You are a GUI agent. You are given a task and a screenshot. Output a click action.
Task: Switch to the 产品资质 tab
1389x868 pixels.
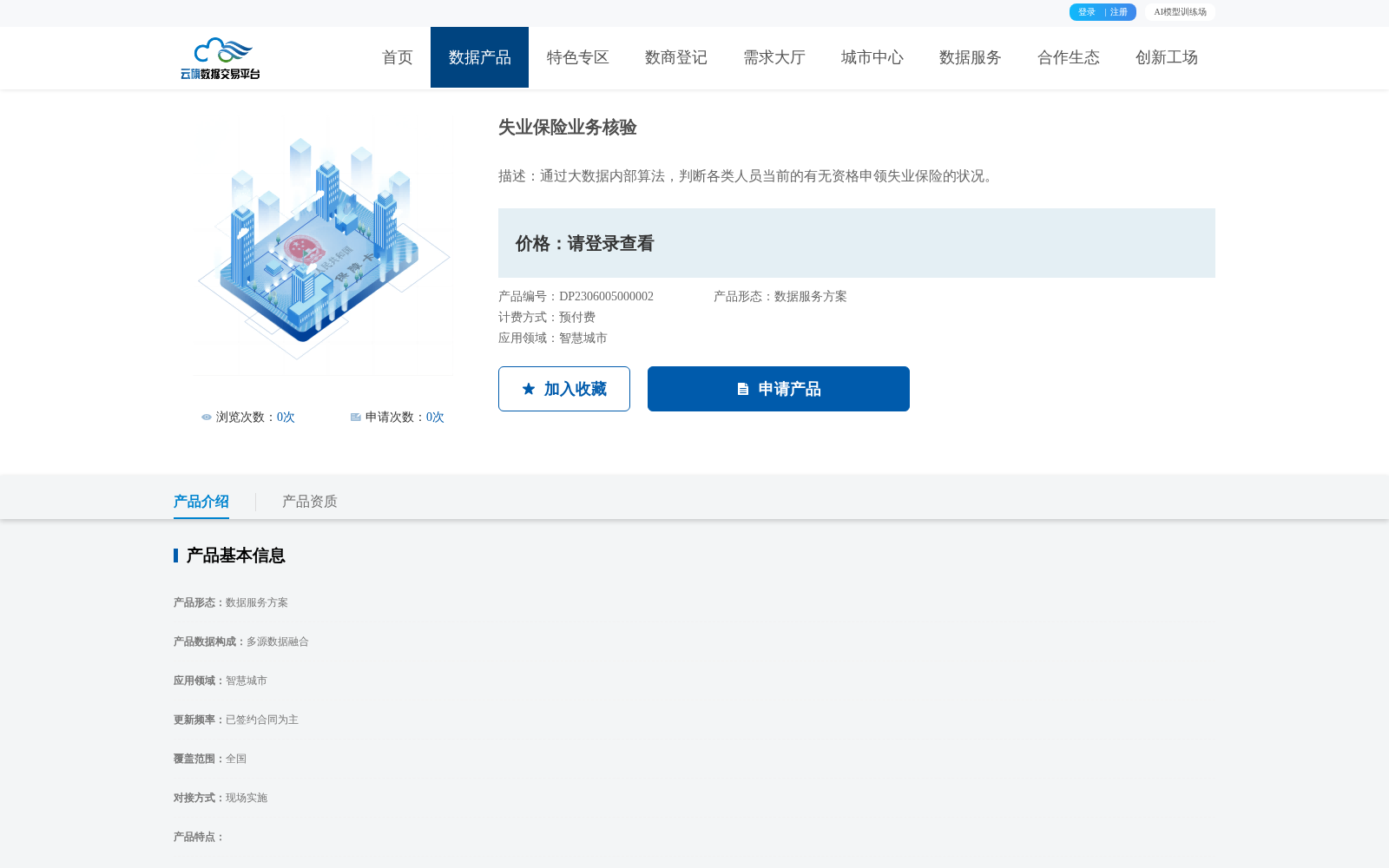click(310, 502)
